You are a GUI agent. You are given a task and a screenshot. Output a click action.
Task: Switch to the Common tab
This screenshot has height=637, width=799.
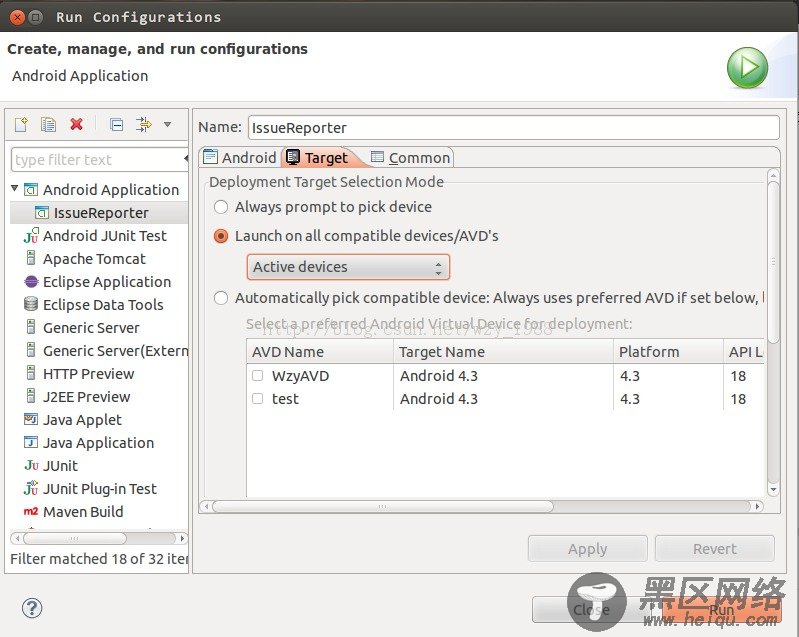(411, 157)
